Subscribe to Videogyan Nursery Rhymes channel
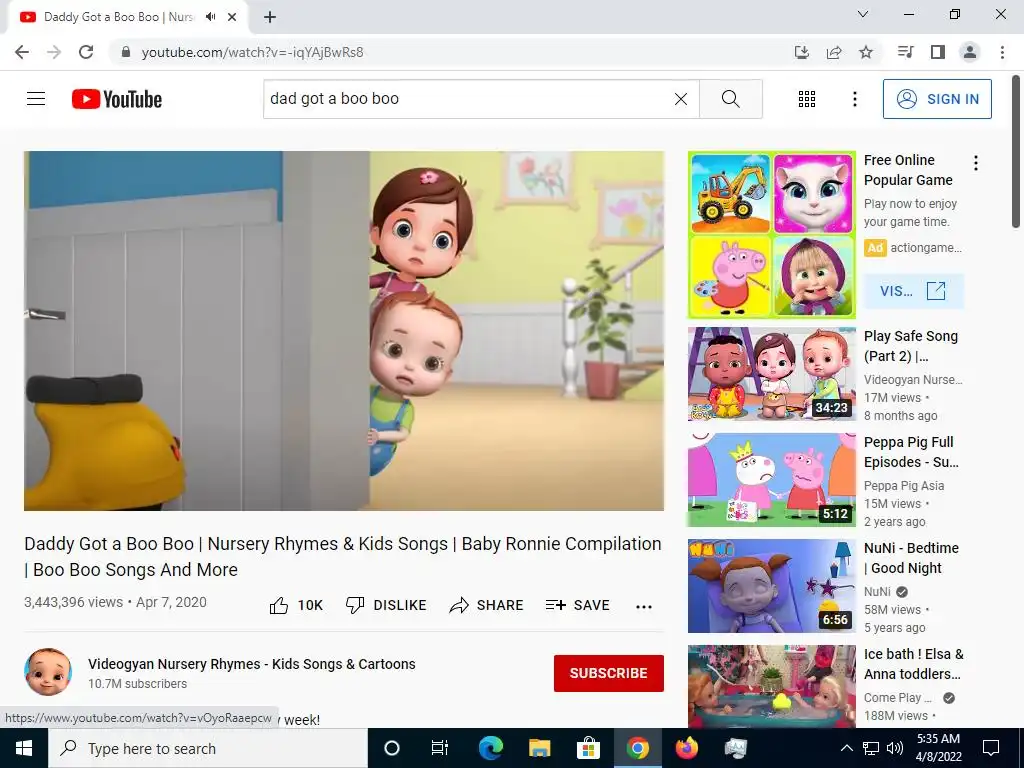Viewport: 1024px width, 768px height. (609, 673)
